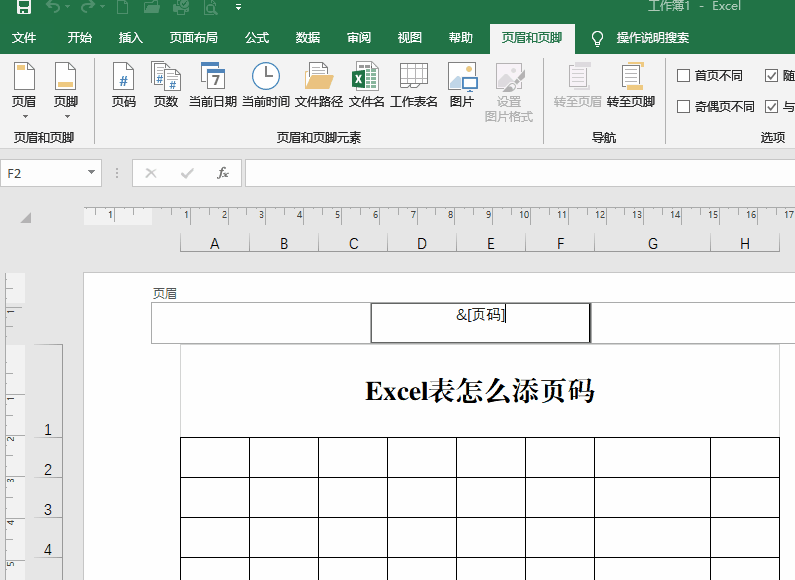This screenshot has height=580, width=795.
Task: Select row 4 header
Action: point(48,537)
